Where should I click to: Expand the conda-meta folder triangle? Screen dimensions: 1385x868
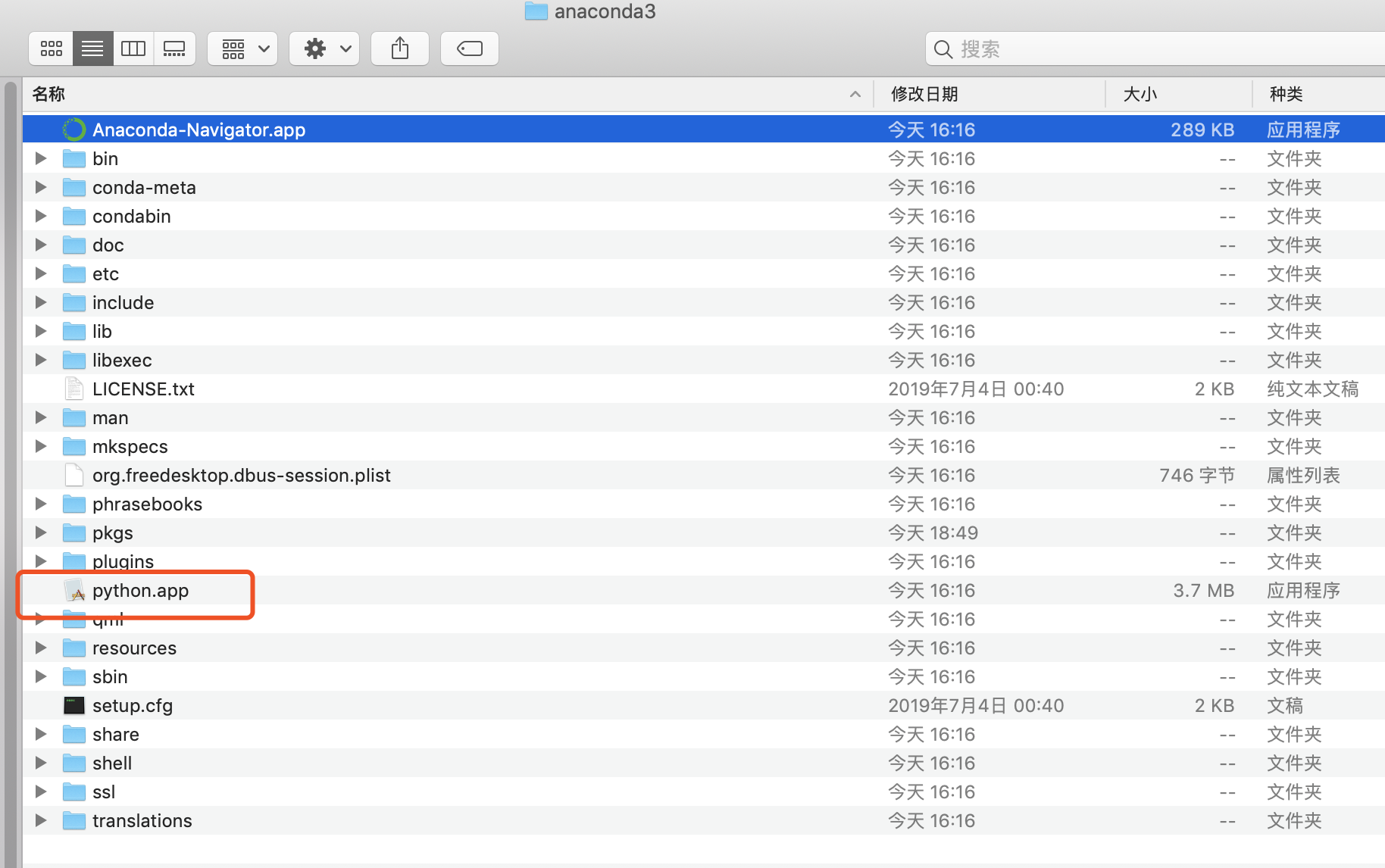[x=41, y=187]
